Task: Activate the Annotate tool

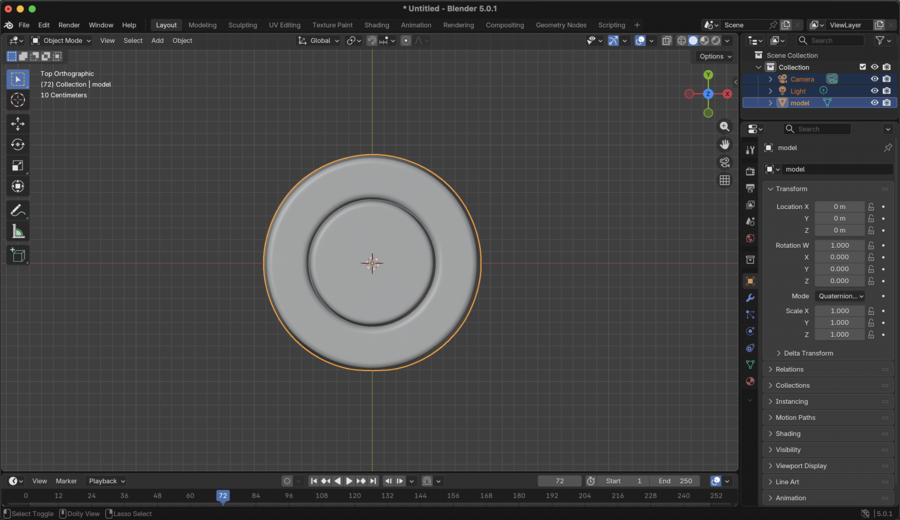Action: 18,211
